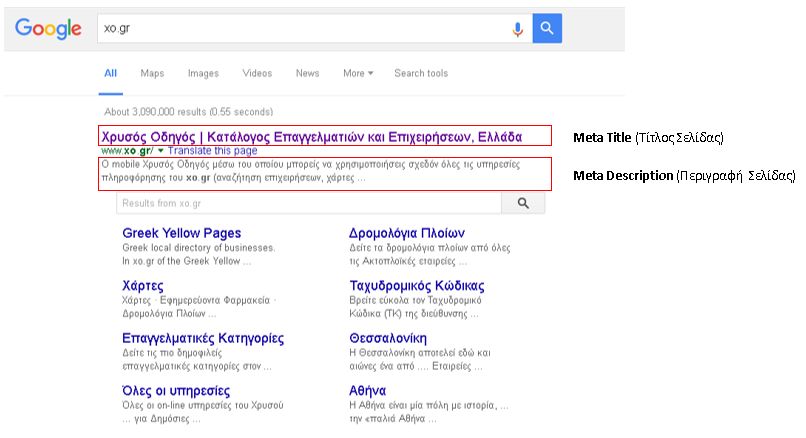Select the All tab
Viewport: 806px width, 438px height.
[111, 73]
